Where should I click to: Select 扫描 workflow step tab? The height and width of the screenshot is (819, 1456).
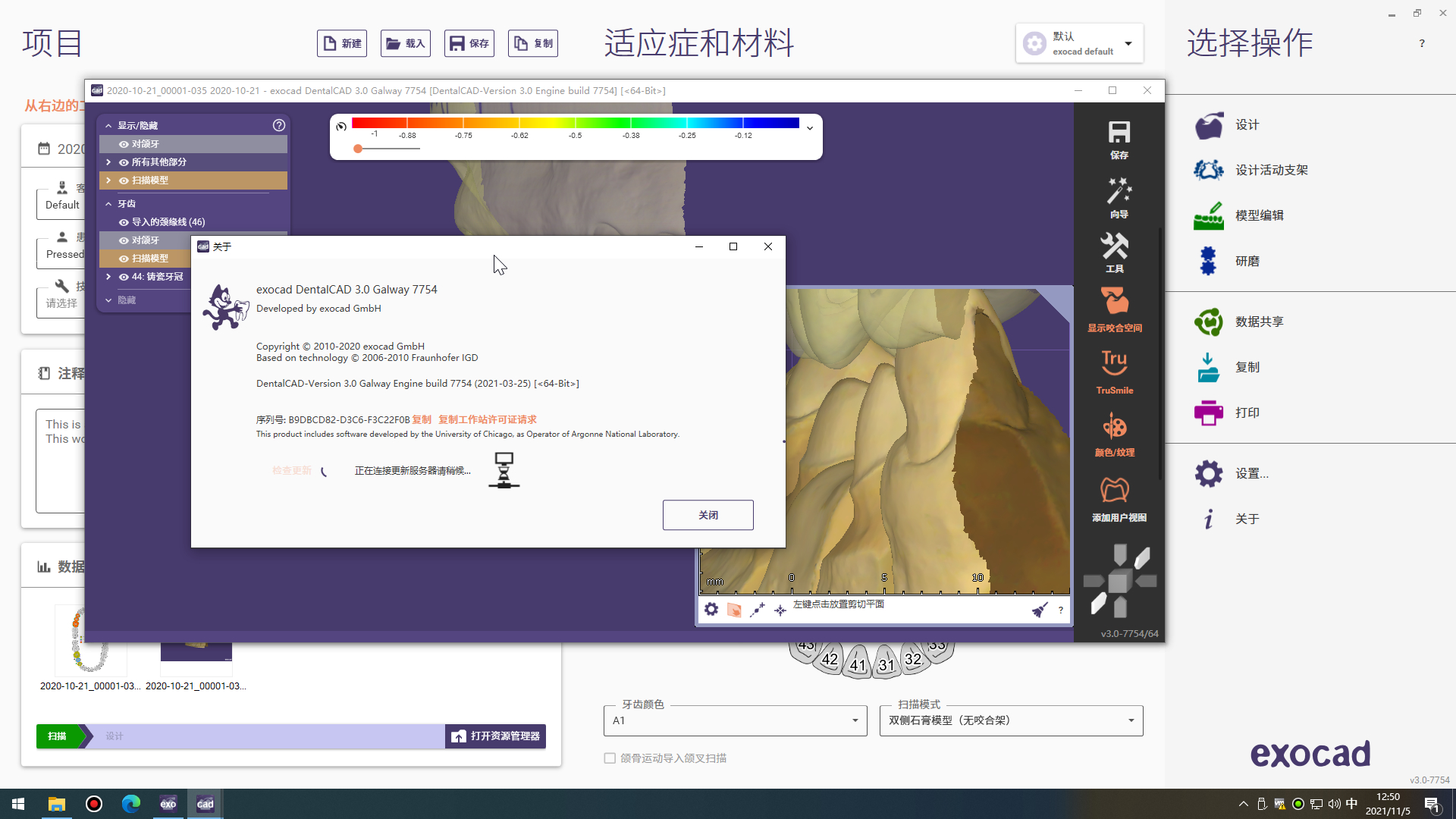pos(58,736)
